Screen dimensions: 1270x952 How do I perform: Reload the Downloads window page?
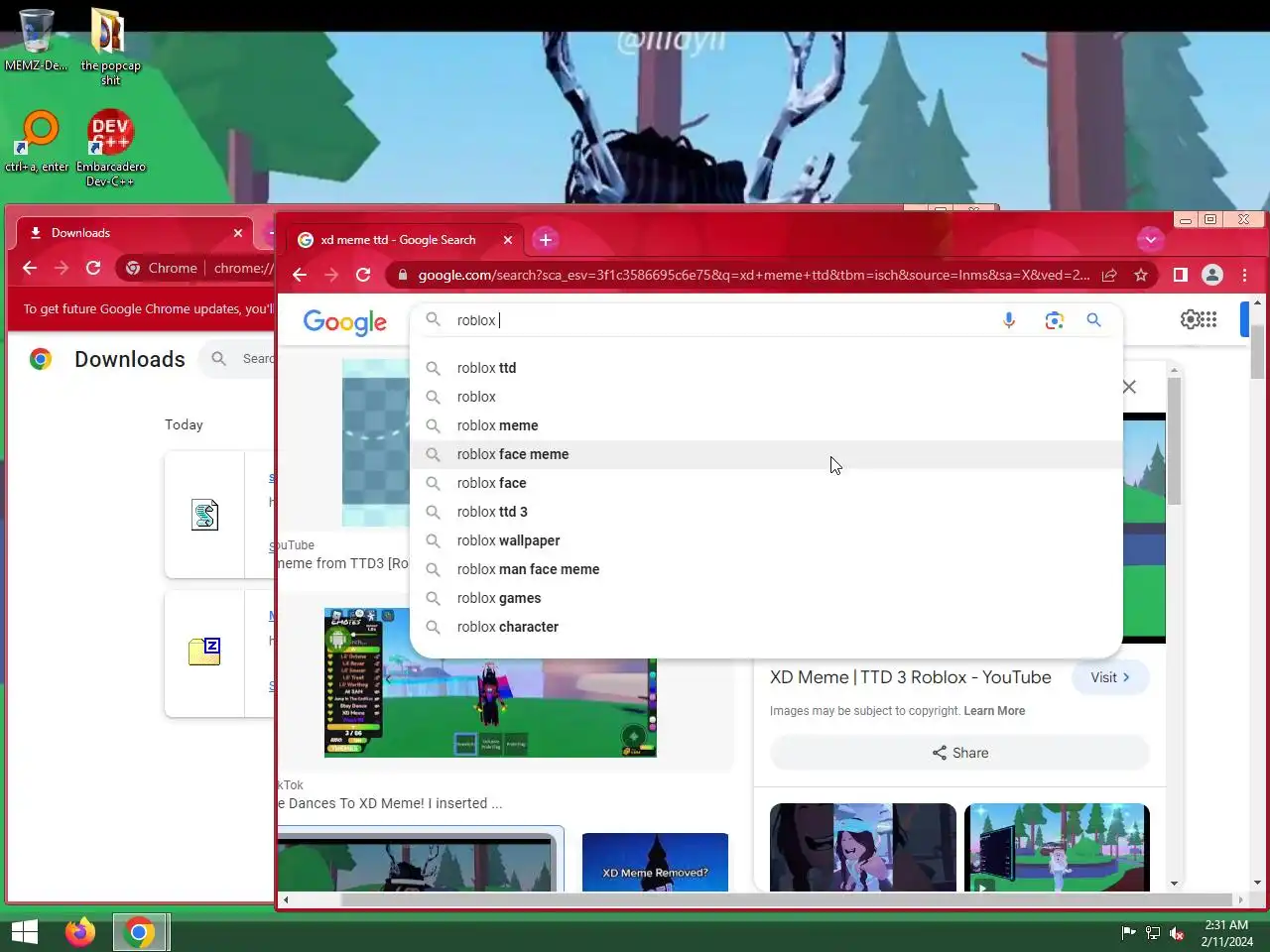click(x=93, y=268)
